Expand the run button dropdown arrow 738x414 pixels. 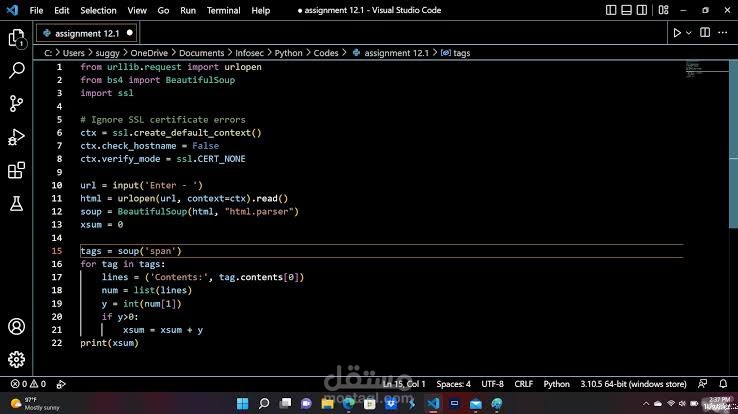[689, 33]
